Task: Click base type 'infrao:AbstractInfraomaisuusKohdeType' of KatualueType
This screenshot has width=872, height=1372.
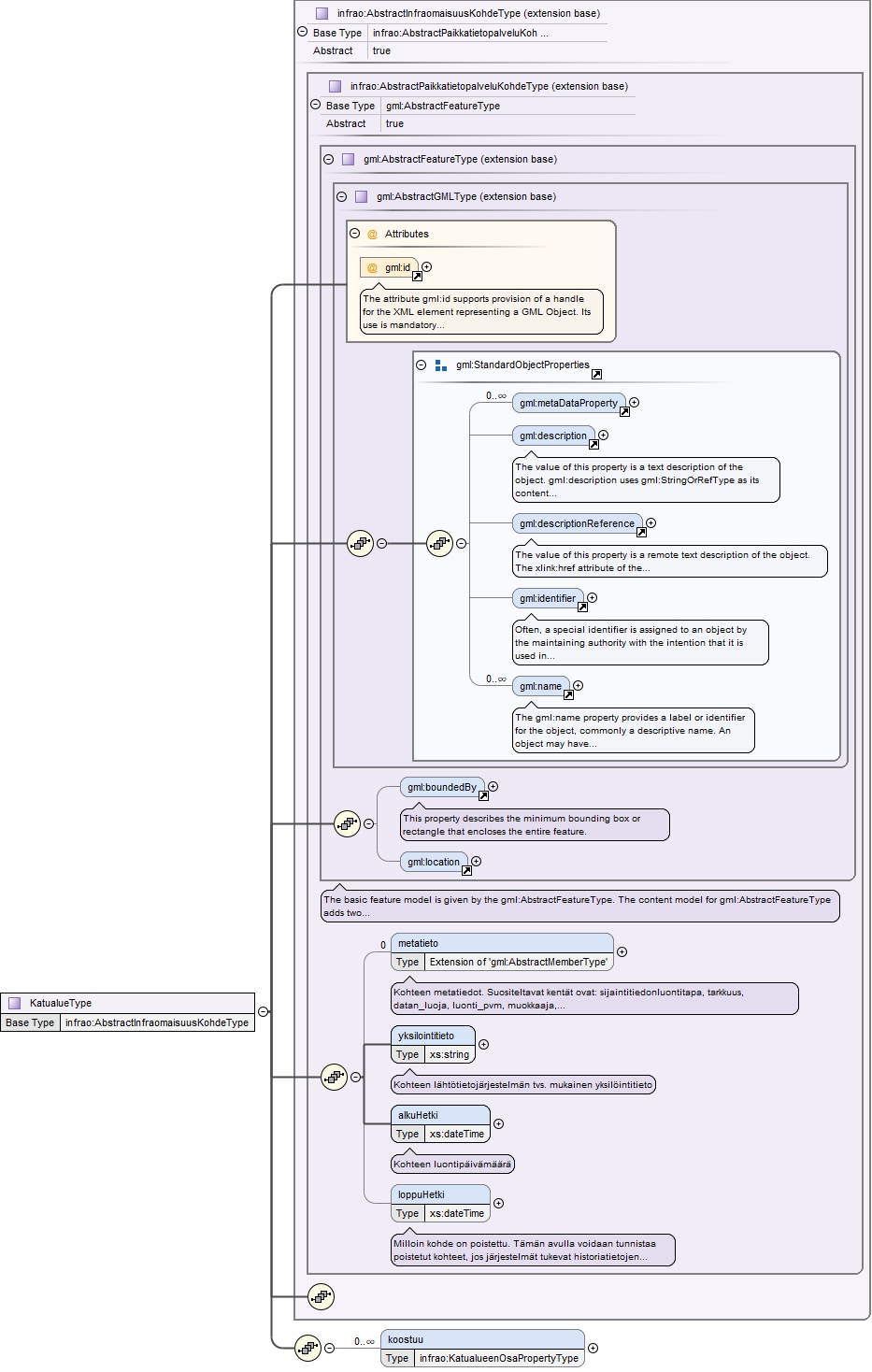Action: tap(157, 1022)
